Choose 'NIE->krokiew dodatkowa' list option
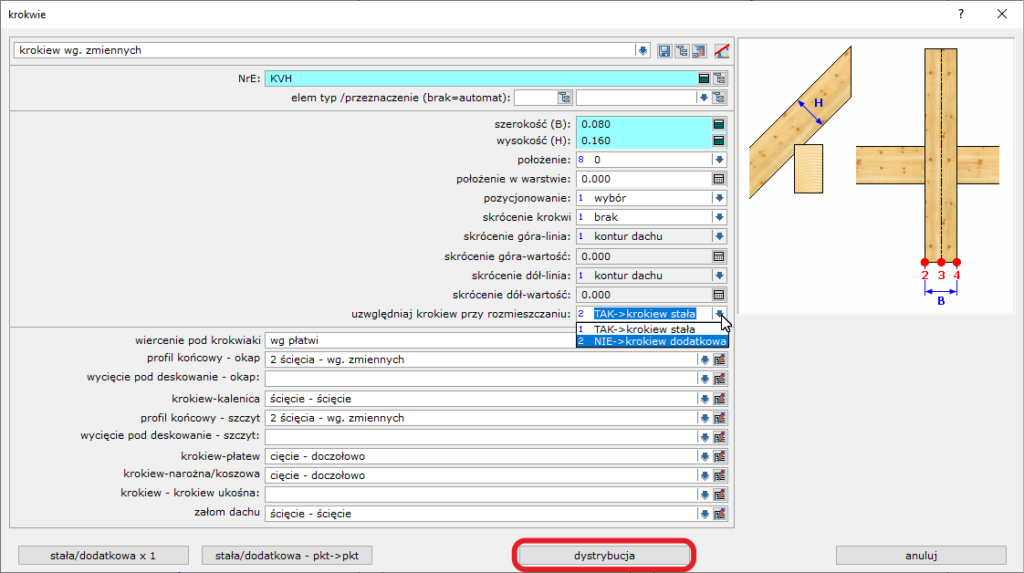Screen dimensions: 1024x573 pyautogui.click(x=652, y=341)
